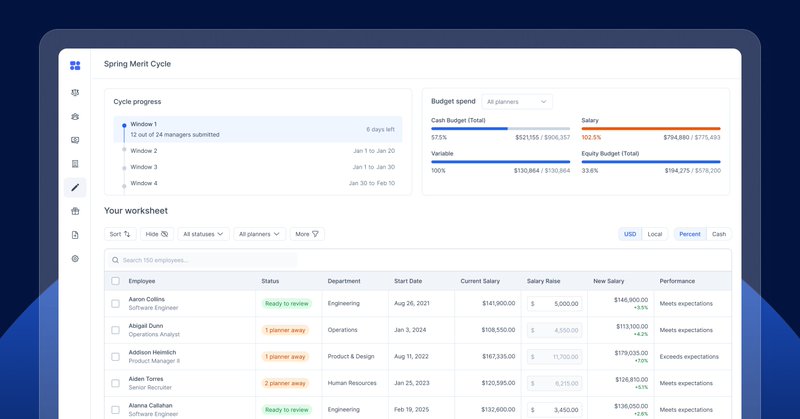Open Aiden Torres employee name

[146, 379]
